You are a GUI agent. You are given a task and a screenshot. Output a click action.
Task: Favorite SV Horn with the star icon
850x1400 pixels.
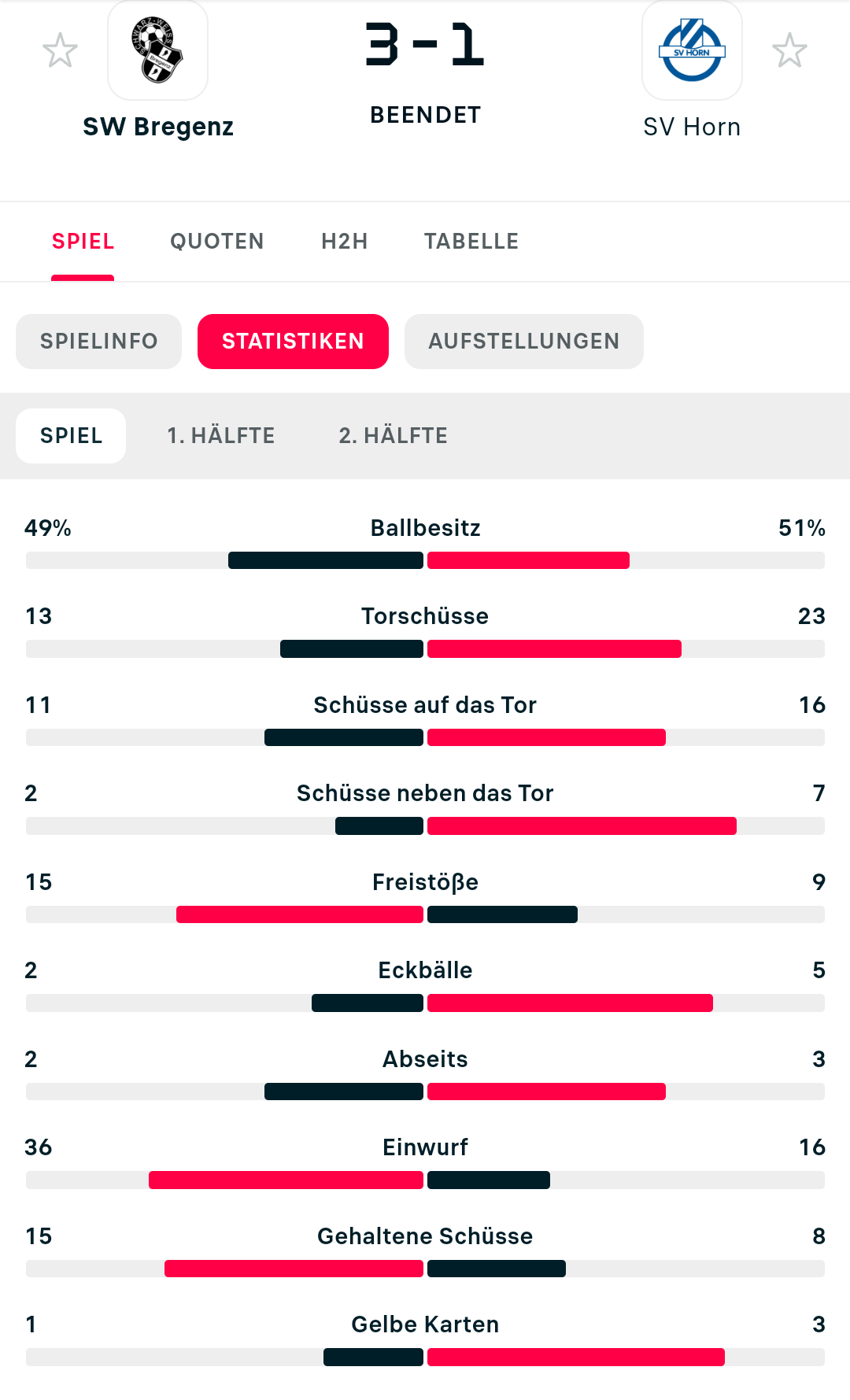pos(789,50)
